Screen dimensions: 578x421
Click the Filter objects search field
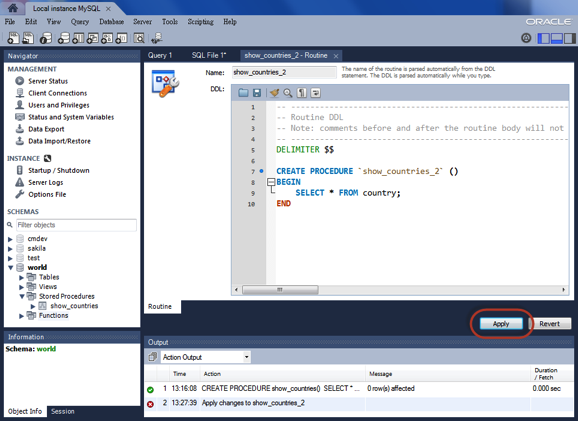pyautogui.click(x=76, y=225)
